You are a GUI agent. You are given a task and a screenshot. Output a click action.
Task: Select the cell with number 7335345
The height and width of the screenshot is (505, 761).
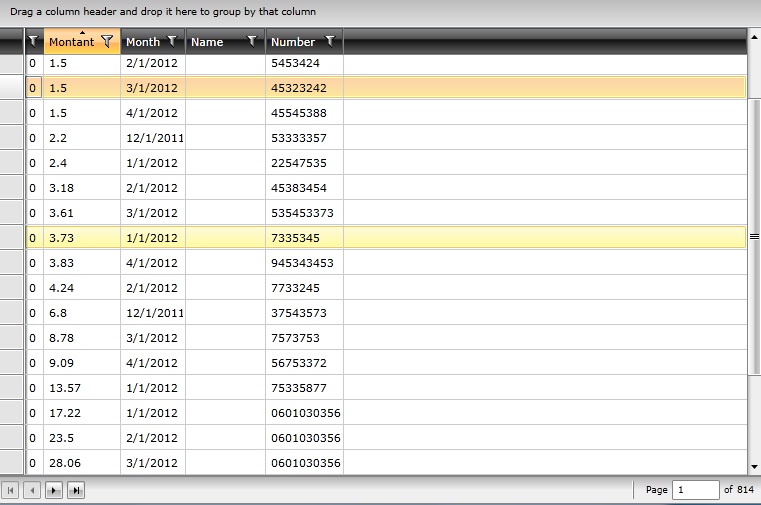click(304, 238)
